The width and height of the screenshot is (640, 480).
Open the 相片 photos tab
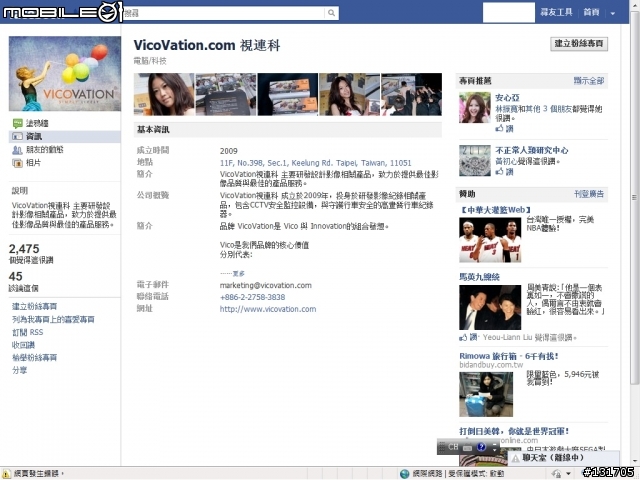pos(33,162)
